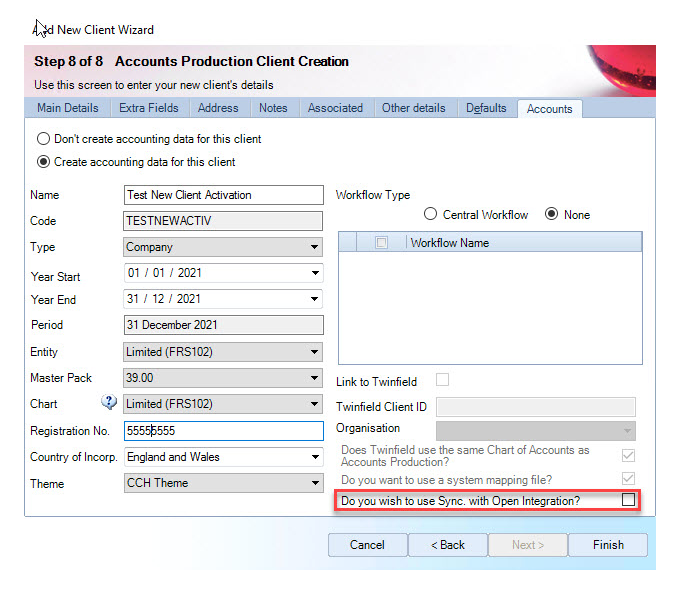Image resolution: width=688 pixels, height=591 pixels.
Task: Enable Sync. with Open Integration checkbox
Action: 628,500
